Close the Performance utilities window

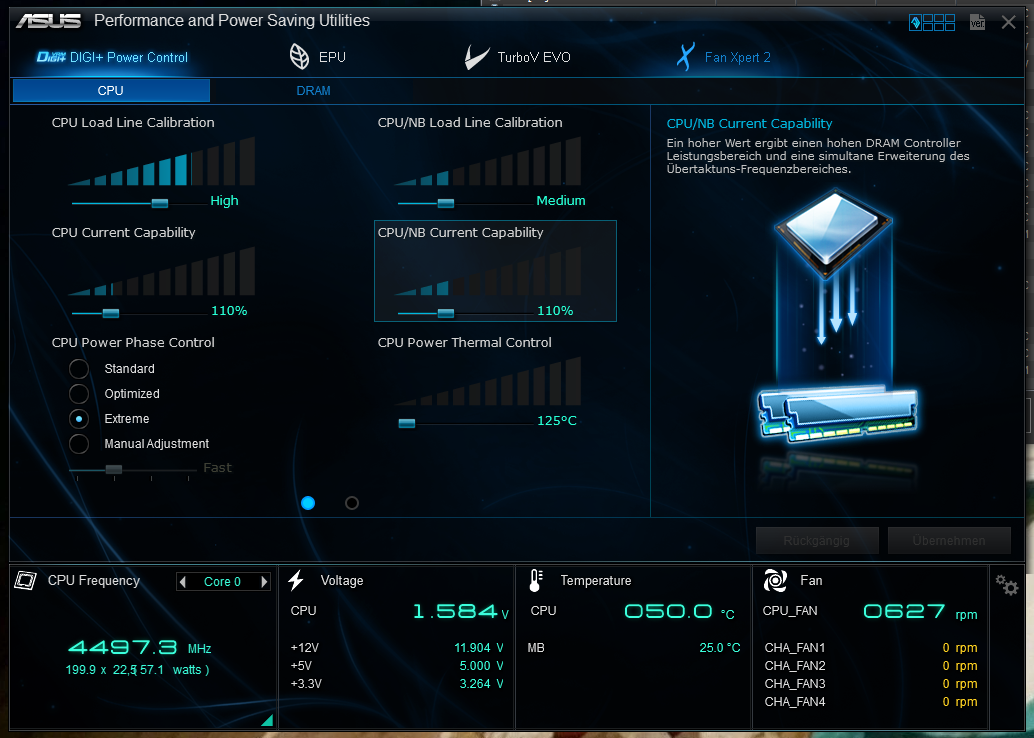[x=1008, y=22]
